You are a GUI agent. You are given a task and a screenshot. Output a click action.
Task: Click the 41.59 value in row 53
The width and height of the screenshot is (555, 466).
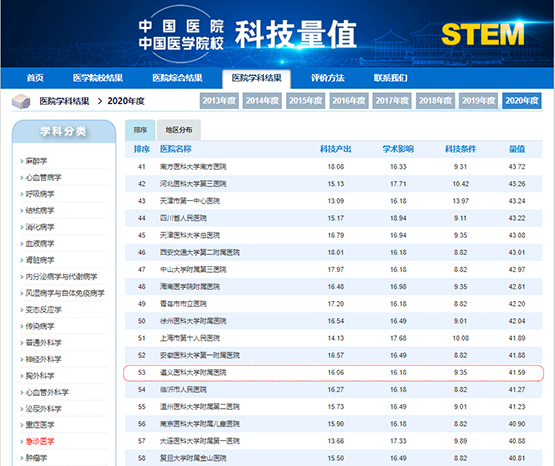point(517,373)
